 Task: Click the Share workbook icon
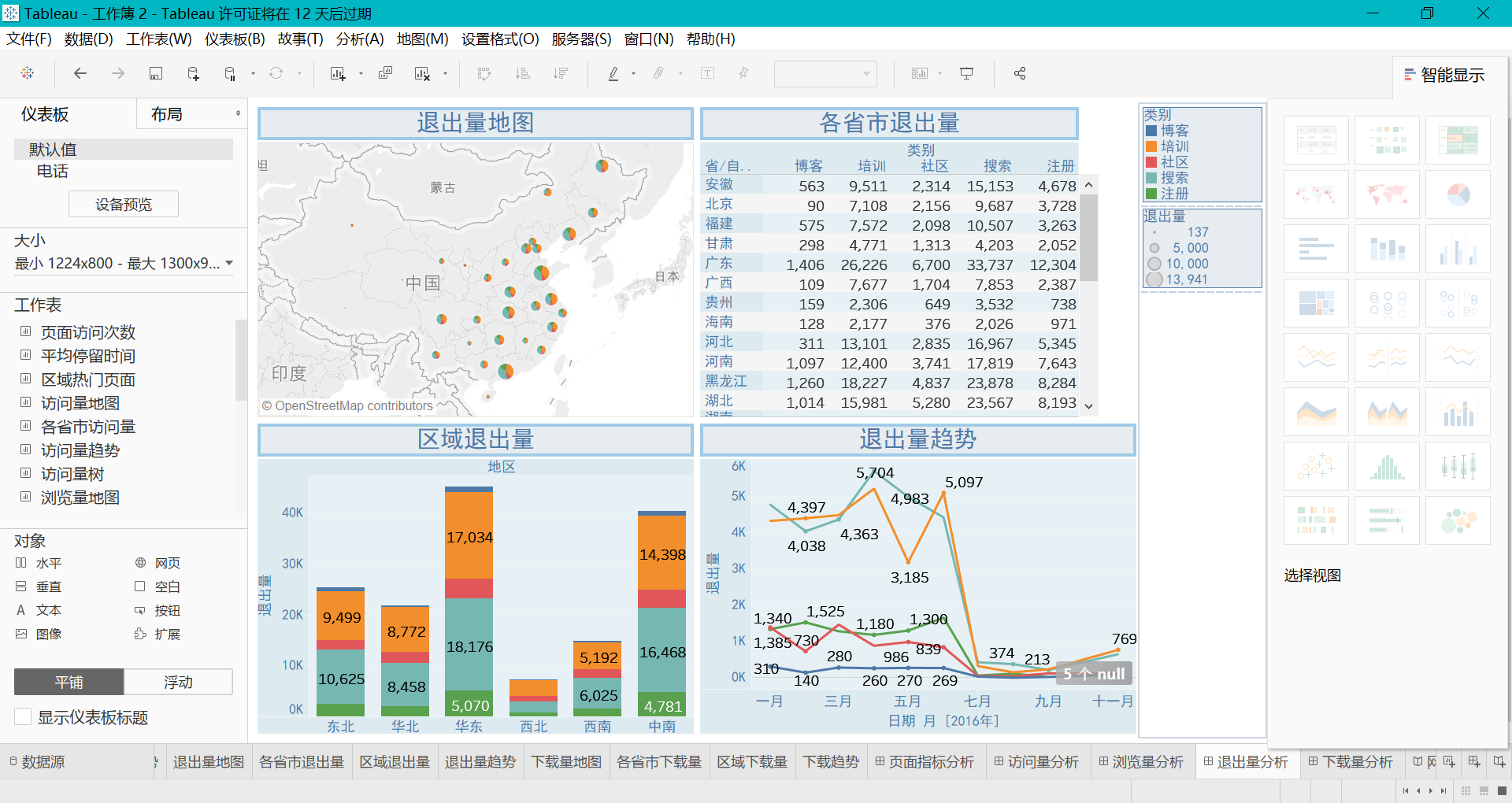pos(1020,73)
